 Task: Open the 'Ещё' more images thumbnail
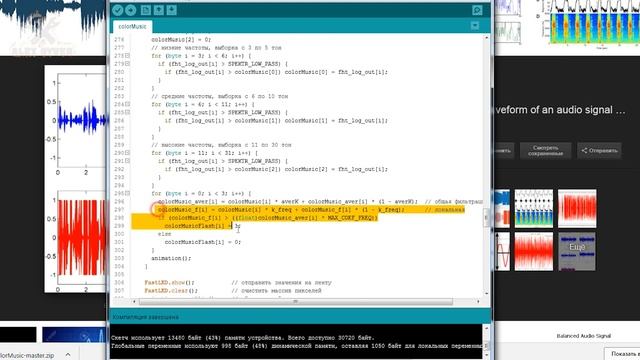[x=577, y=251]
